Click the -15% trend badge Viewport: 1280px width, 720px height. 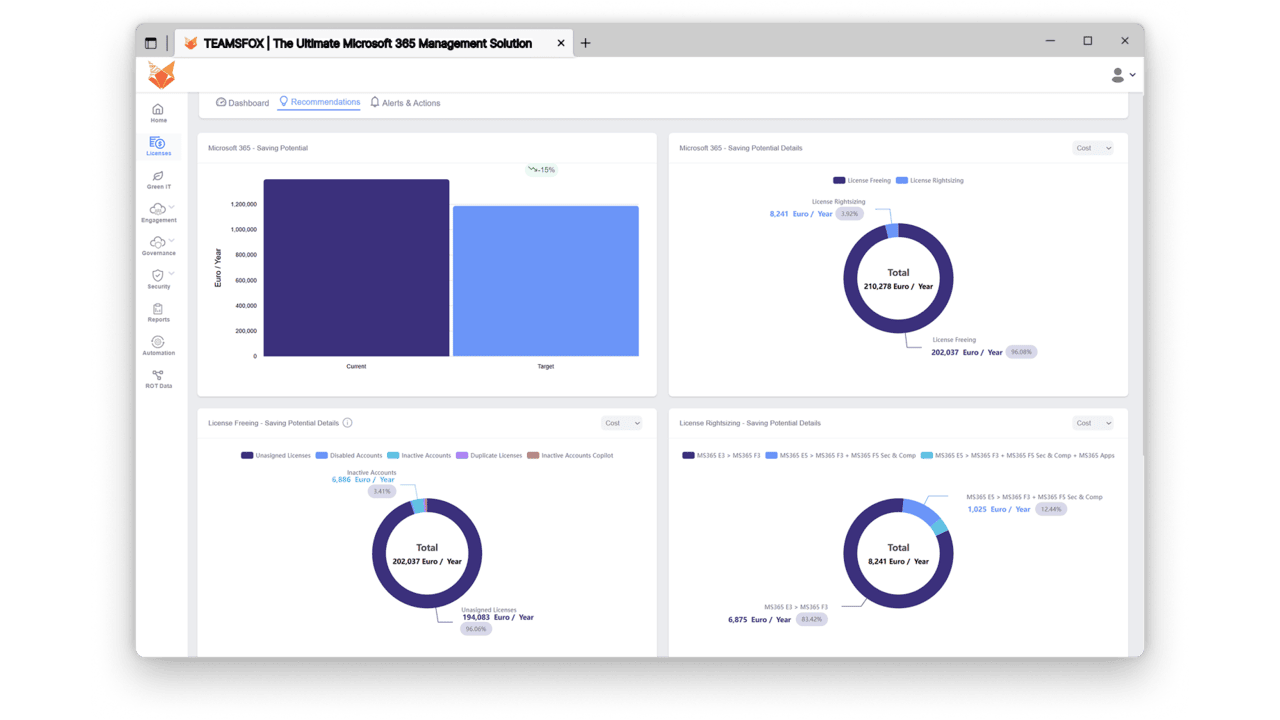(x=542, y=170)
